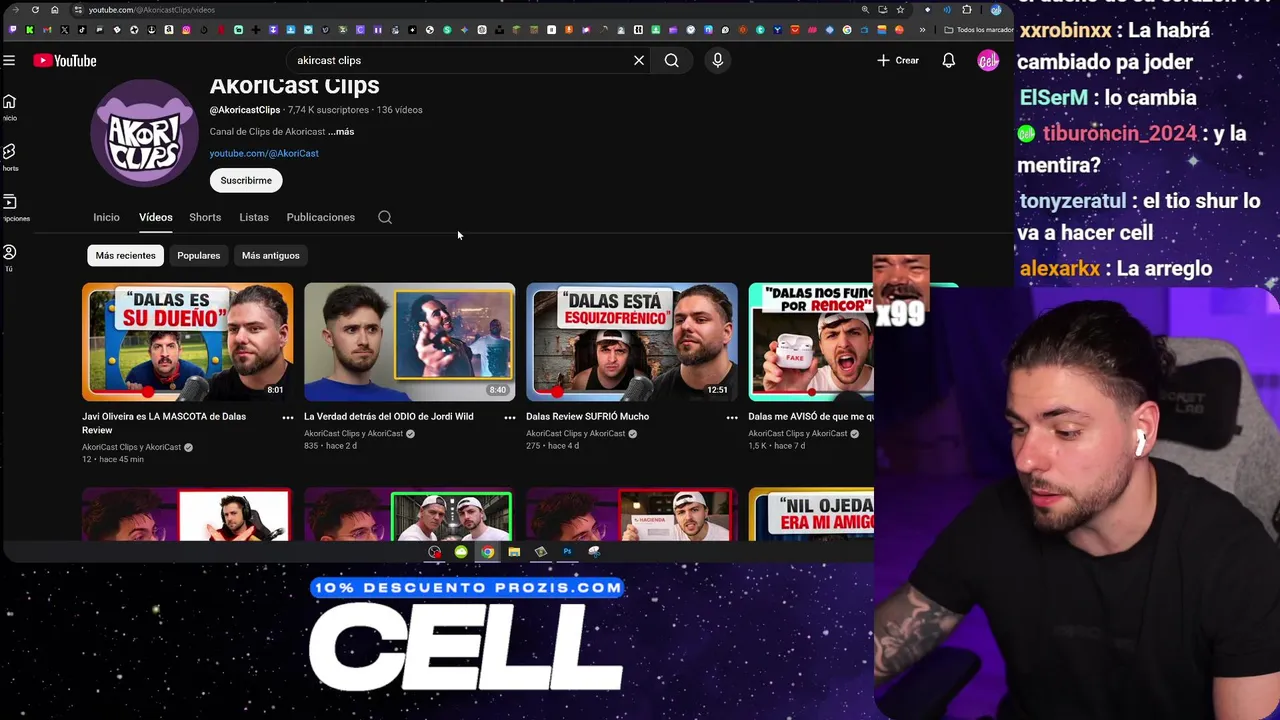Open OBS from the taskbar

point(435,552)
